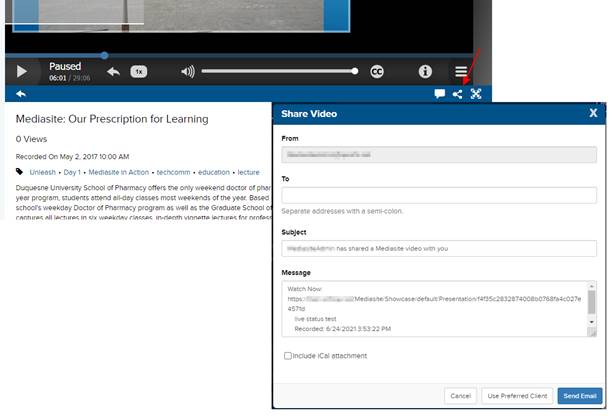Change the 1x playback speed
This screenshot has width=612, height=417.
[x=139, y=72]
